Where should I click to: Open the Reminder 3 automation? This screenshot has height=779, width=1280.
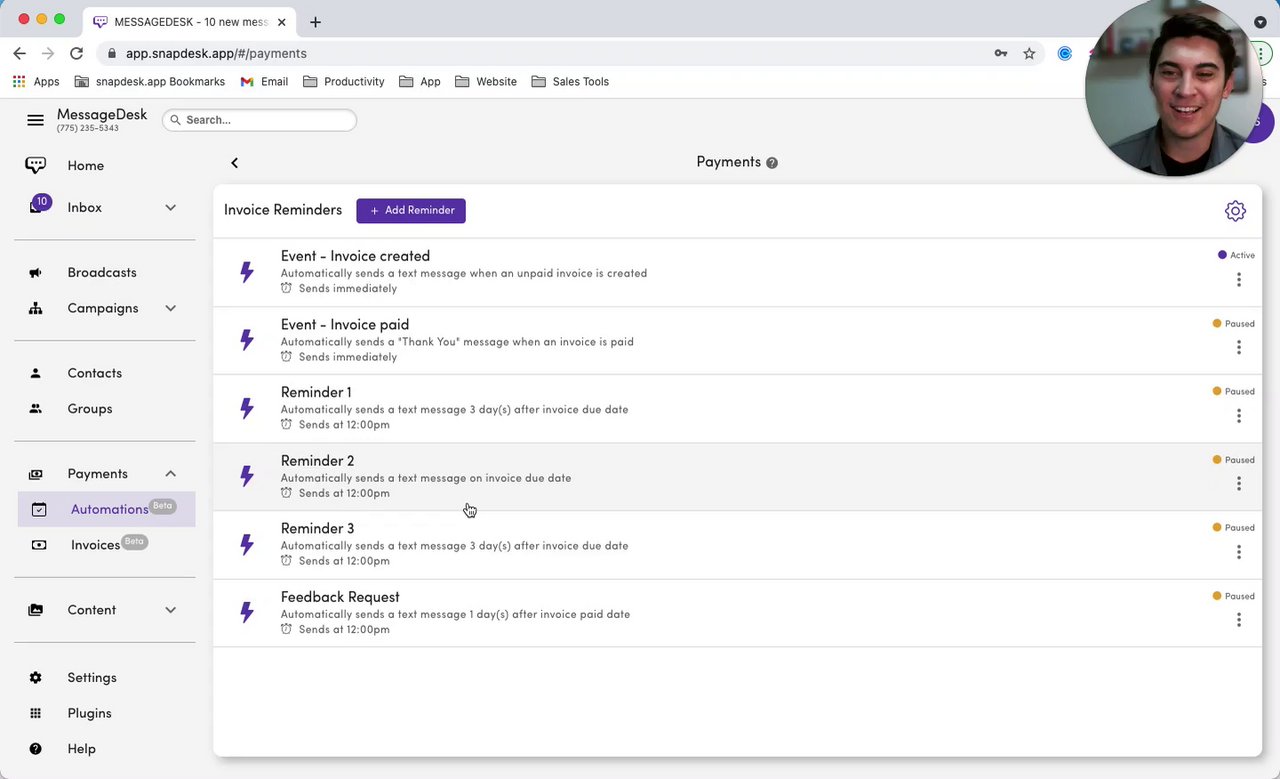317,529
